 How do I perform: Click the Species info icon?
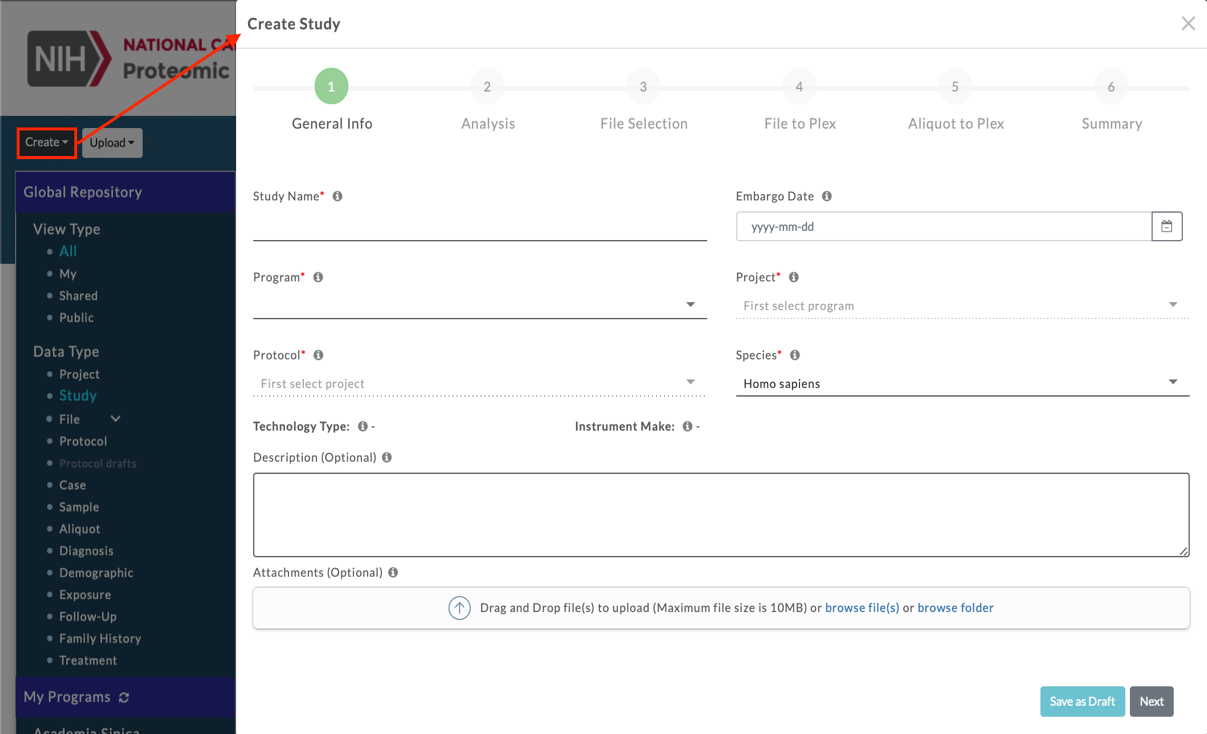click(795, 355)
